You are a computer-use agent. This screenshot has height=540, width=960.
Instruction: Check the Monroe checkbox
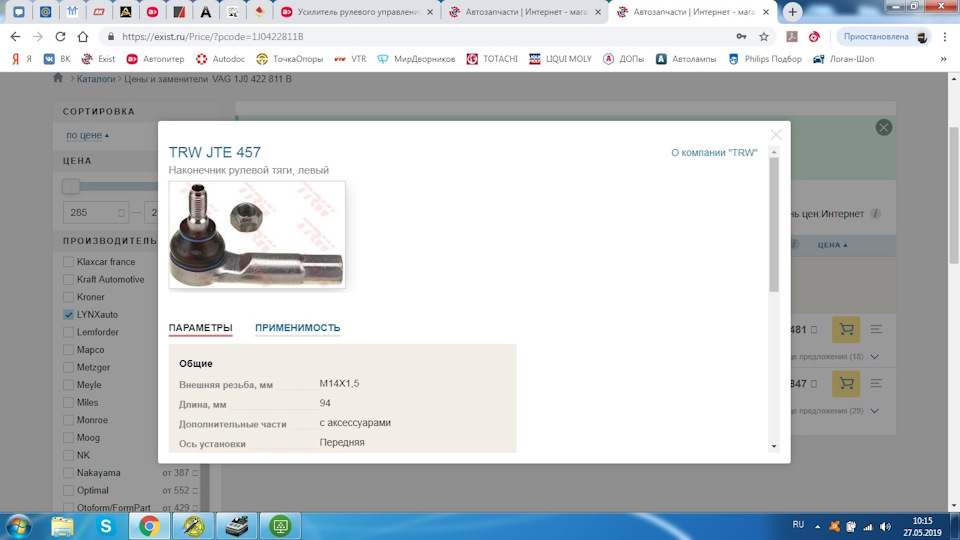pos(68,420)
